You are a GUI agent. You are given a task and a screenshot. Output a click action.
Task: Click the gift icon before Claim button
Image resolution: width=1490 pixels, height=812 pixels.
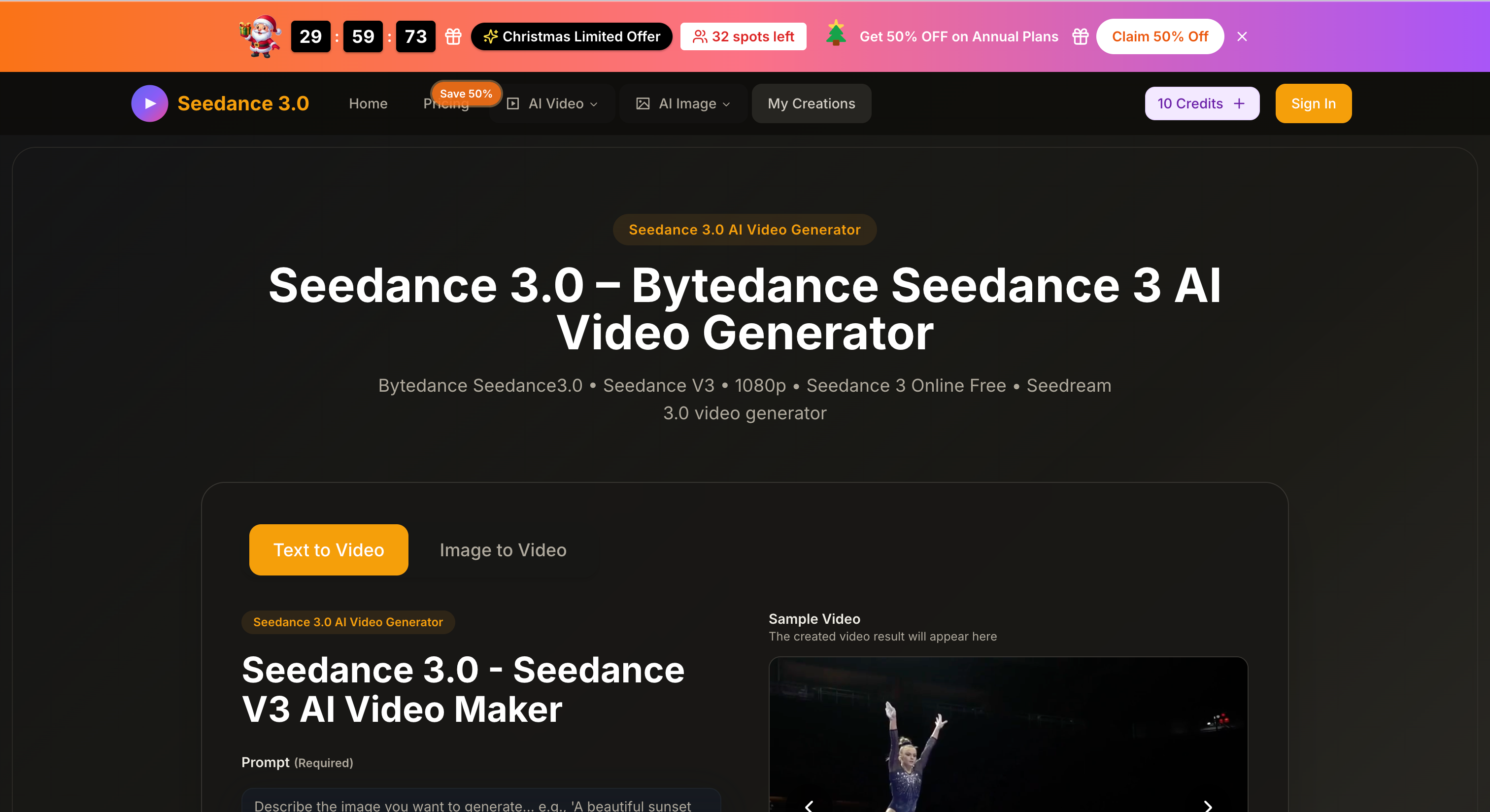(x=1080, y=36)
